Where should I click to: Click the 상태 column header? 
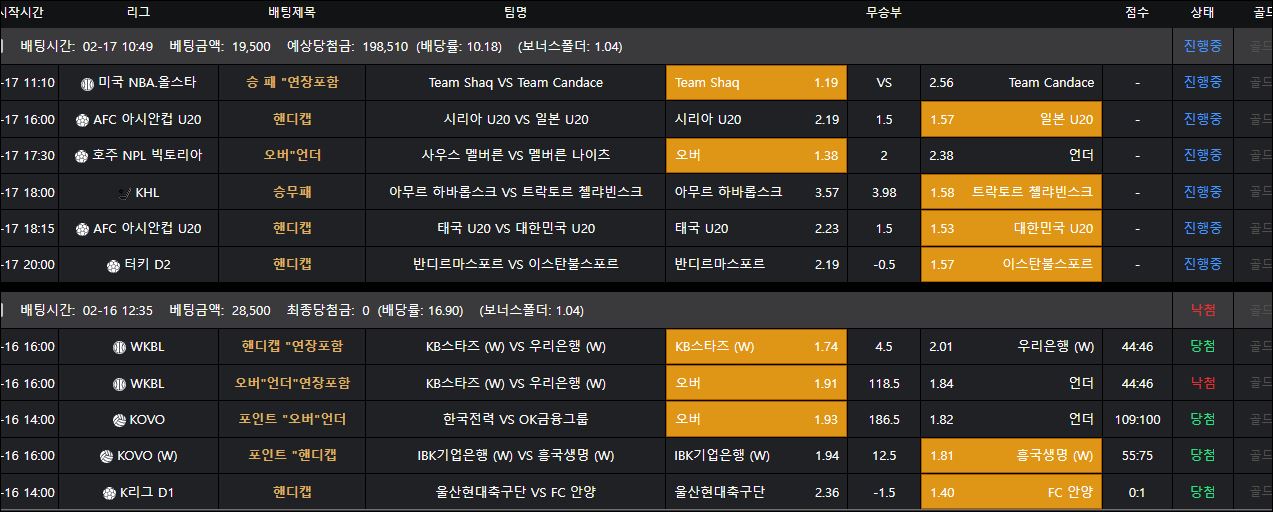1202,13
